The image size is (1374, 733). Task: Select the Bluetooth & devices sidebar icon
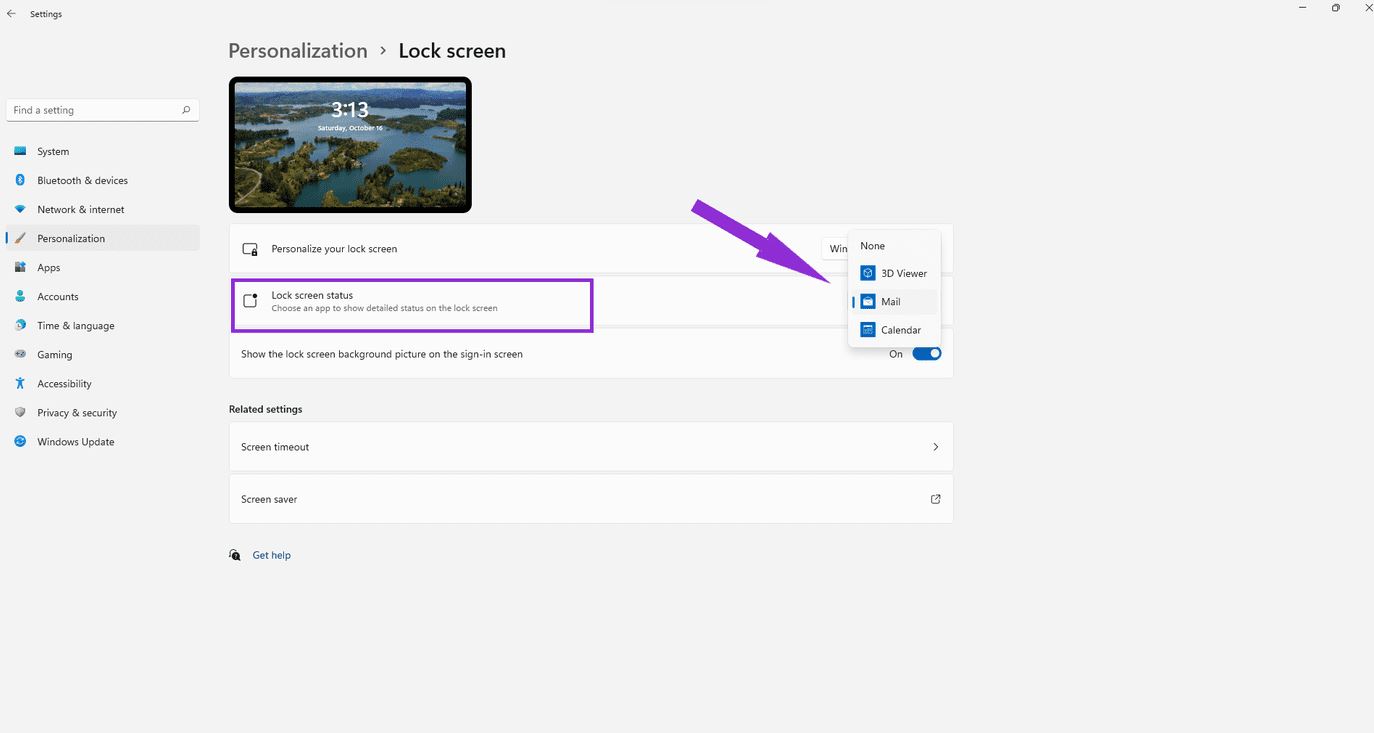click(20, 181)
